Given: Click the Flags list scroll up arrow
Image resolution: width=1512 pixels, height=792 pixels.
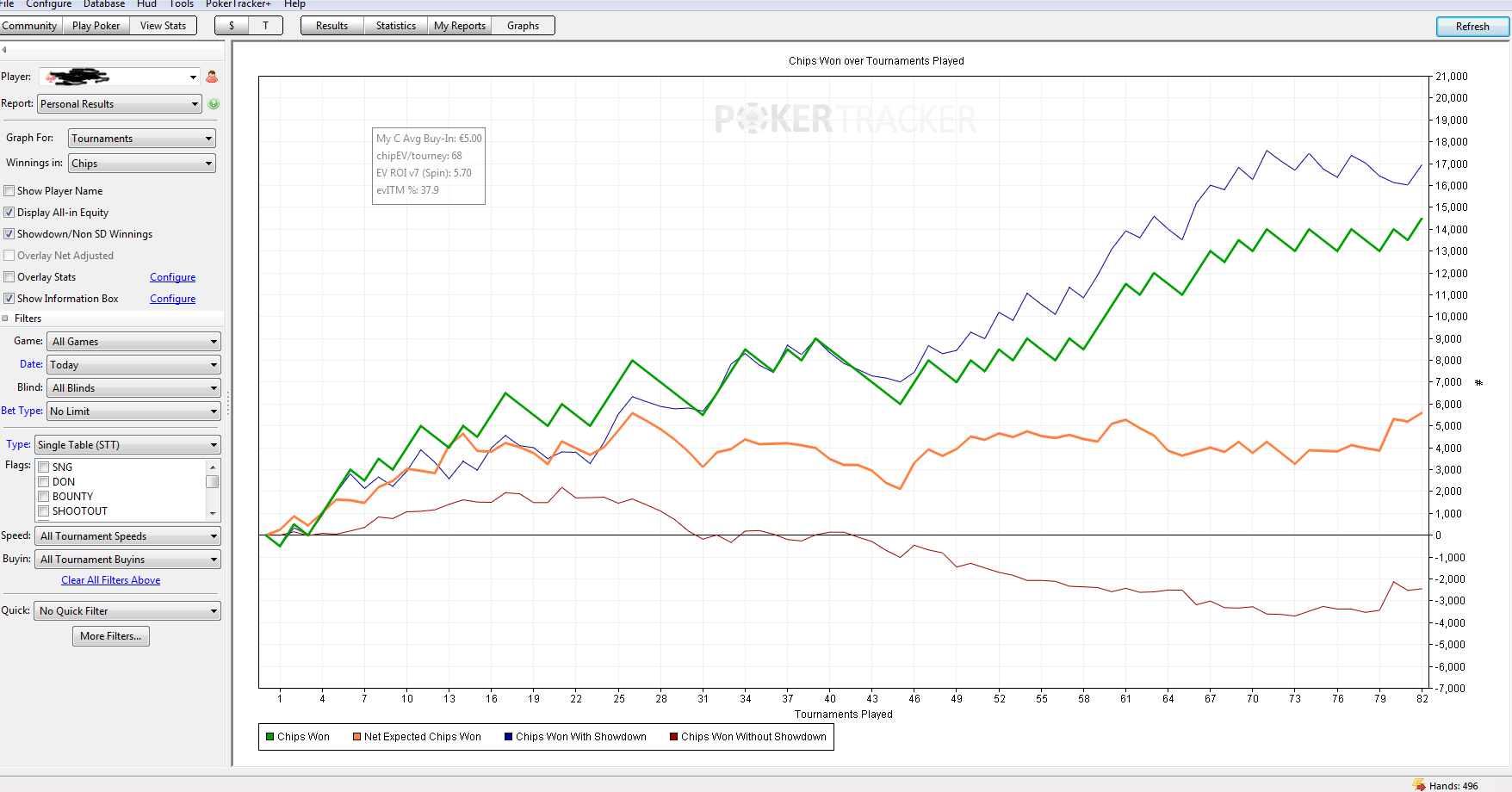Looking at the screenshot, I should 213,467.
